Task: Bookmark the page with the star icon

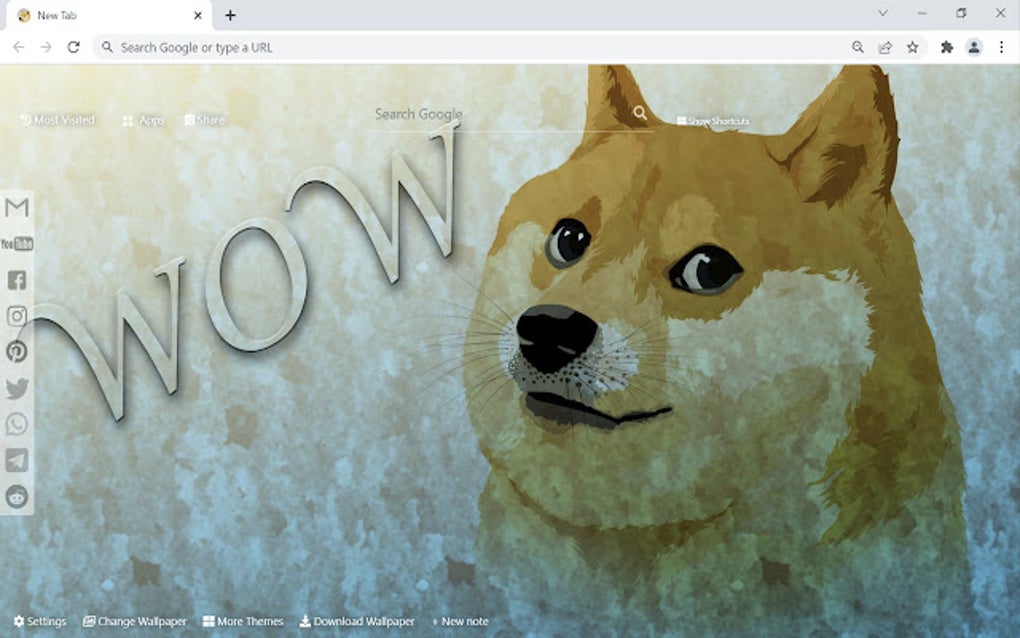Action: pos(911,47)
